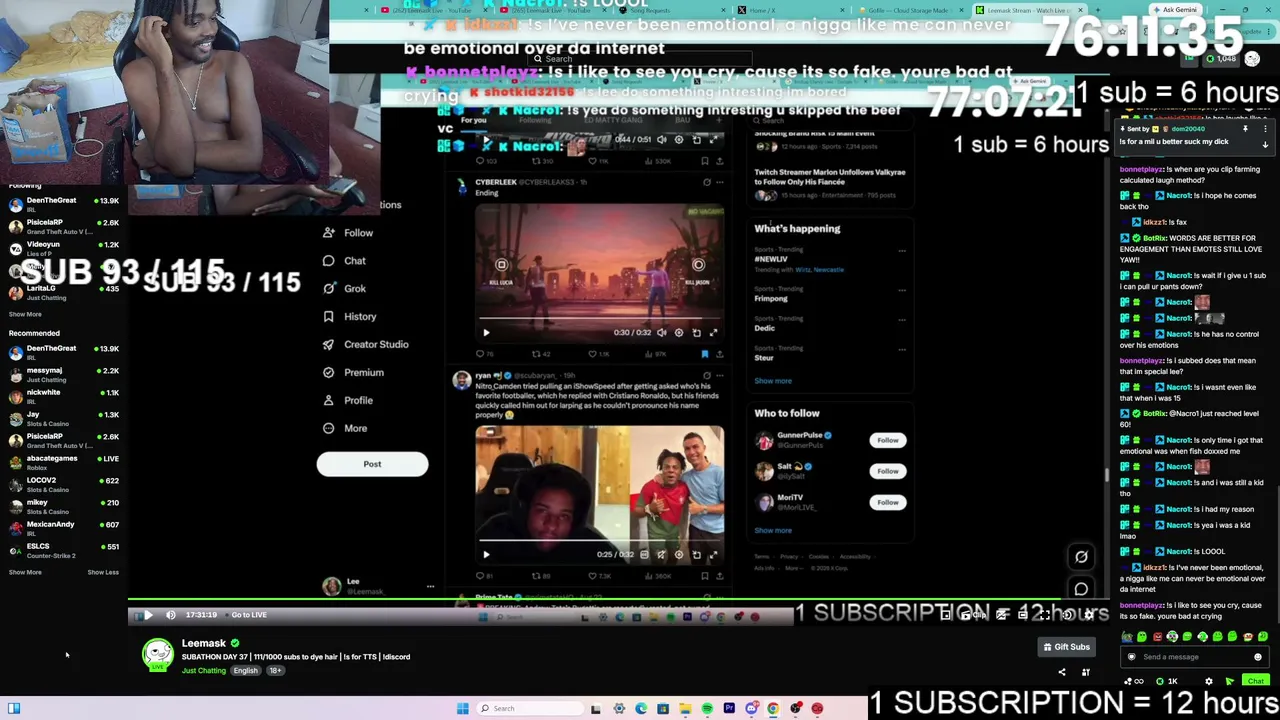Open Premium in the X sidebar
The width and height of the screenshot is (1280, 720).
[x=353, y=373]
